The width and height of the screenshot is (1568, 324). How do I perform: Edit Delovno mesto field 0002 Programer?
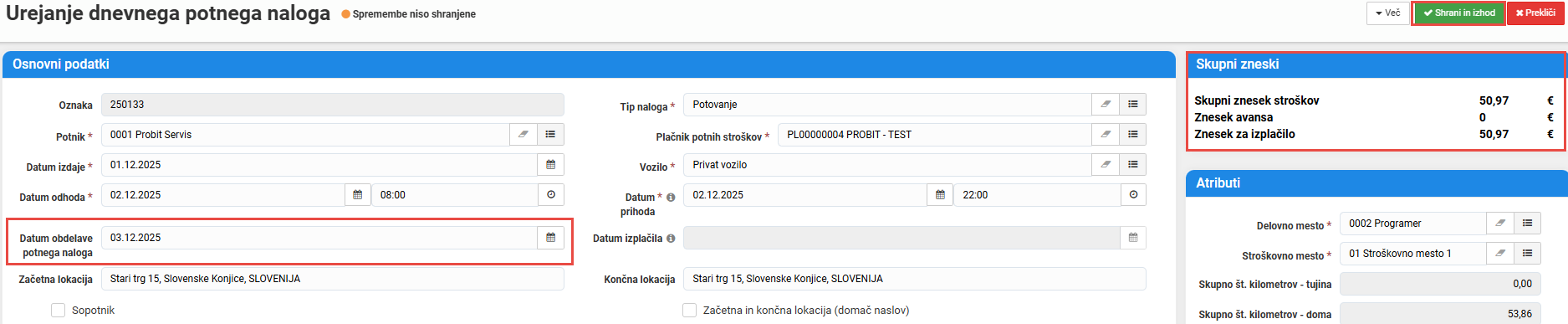click(1413, 223)
